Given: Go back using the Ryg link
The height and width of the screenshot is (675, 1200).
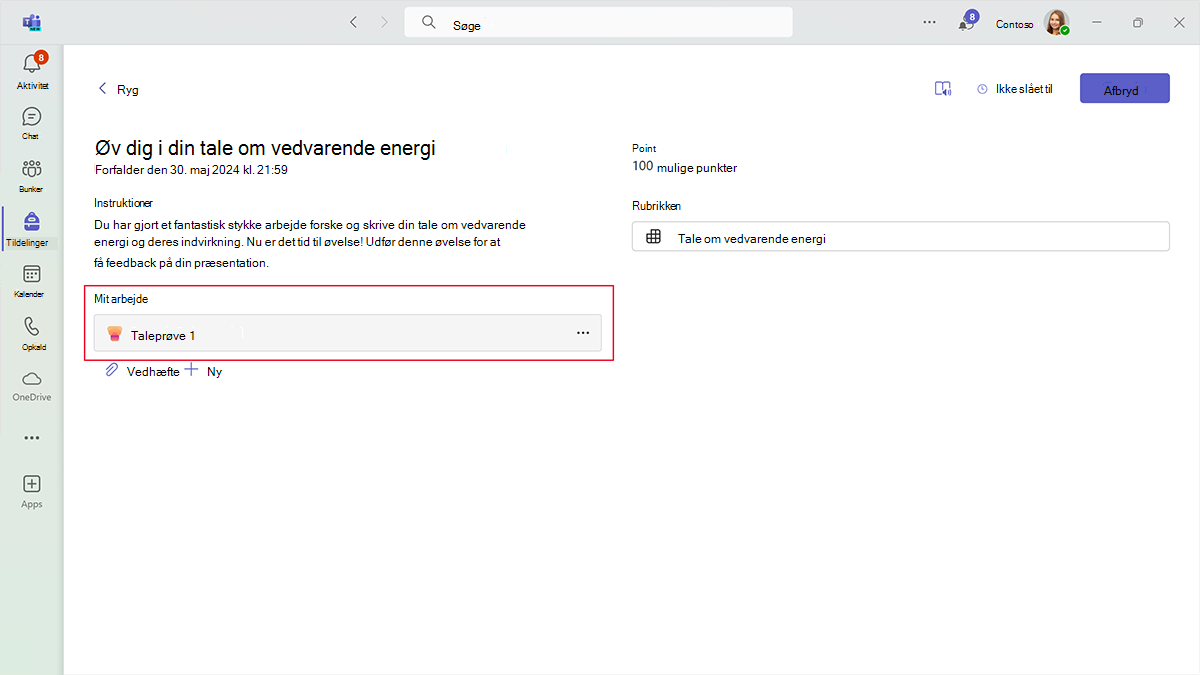Looking at the screenshot, I should coord(117,88).
